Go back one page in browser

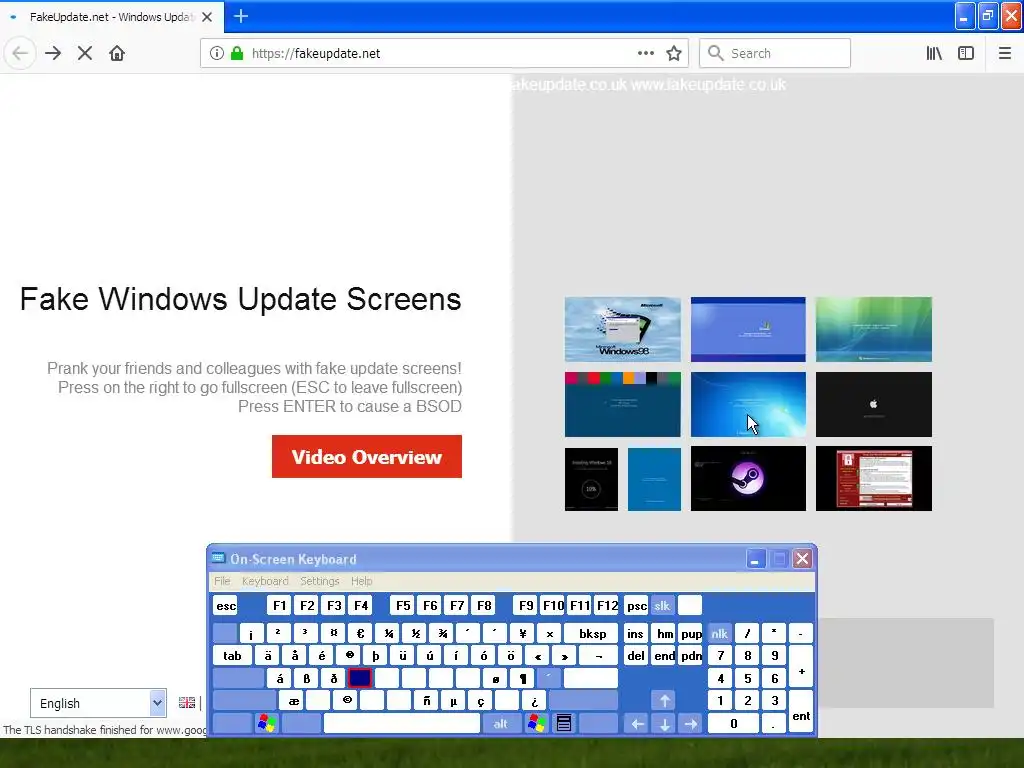click(20, 54)
